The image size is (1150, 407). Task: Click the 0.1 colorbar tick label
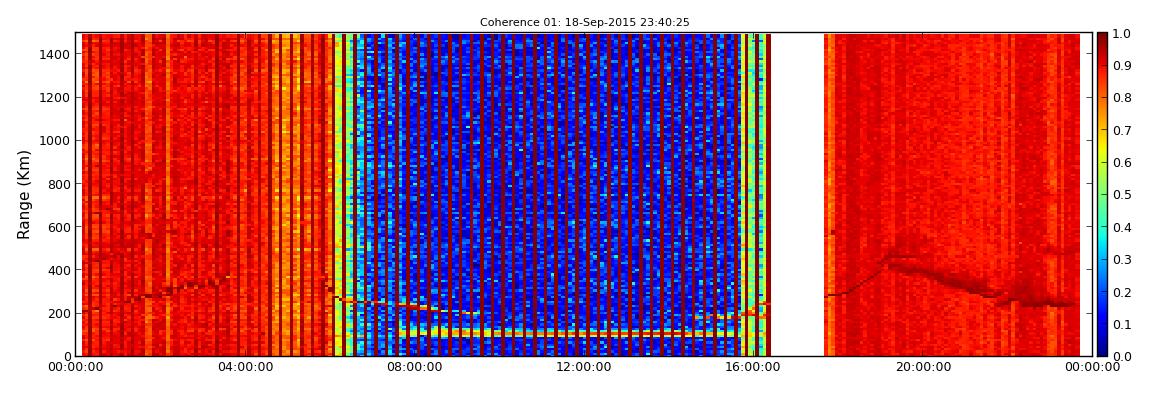point(1121,324)
